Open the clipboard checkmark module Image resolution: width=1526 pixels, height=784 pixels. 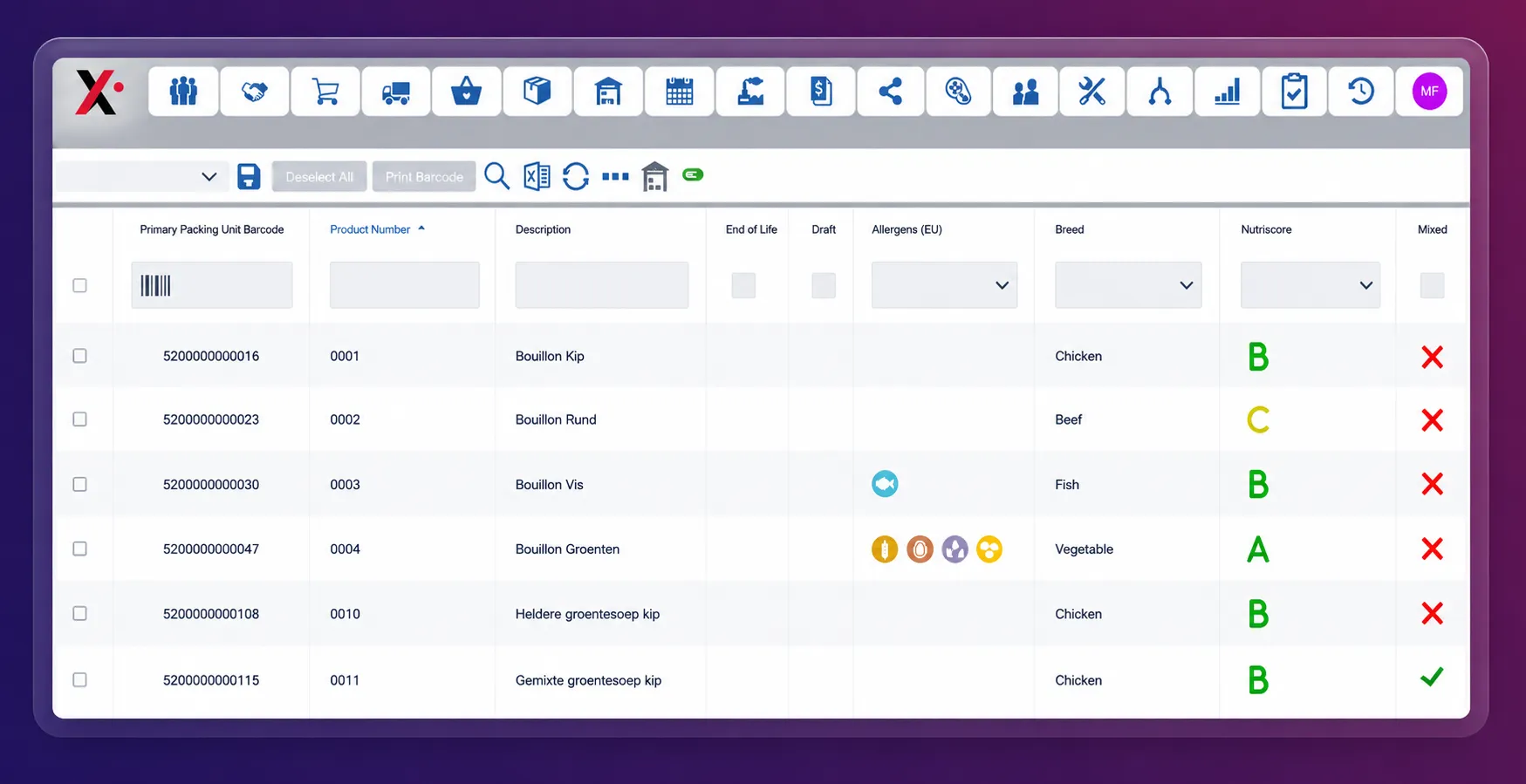1294,91
